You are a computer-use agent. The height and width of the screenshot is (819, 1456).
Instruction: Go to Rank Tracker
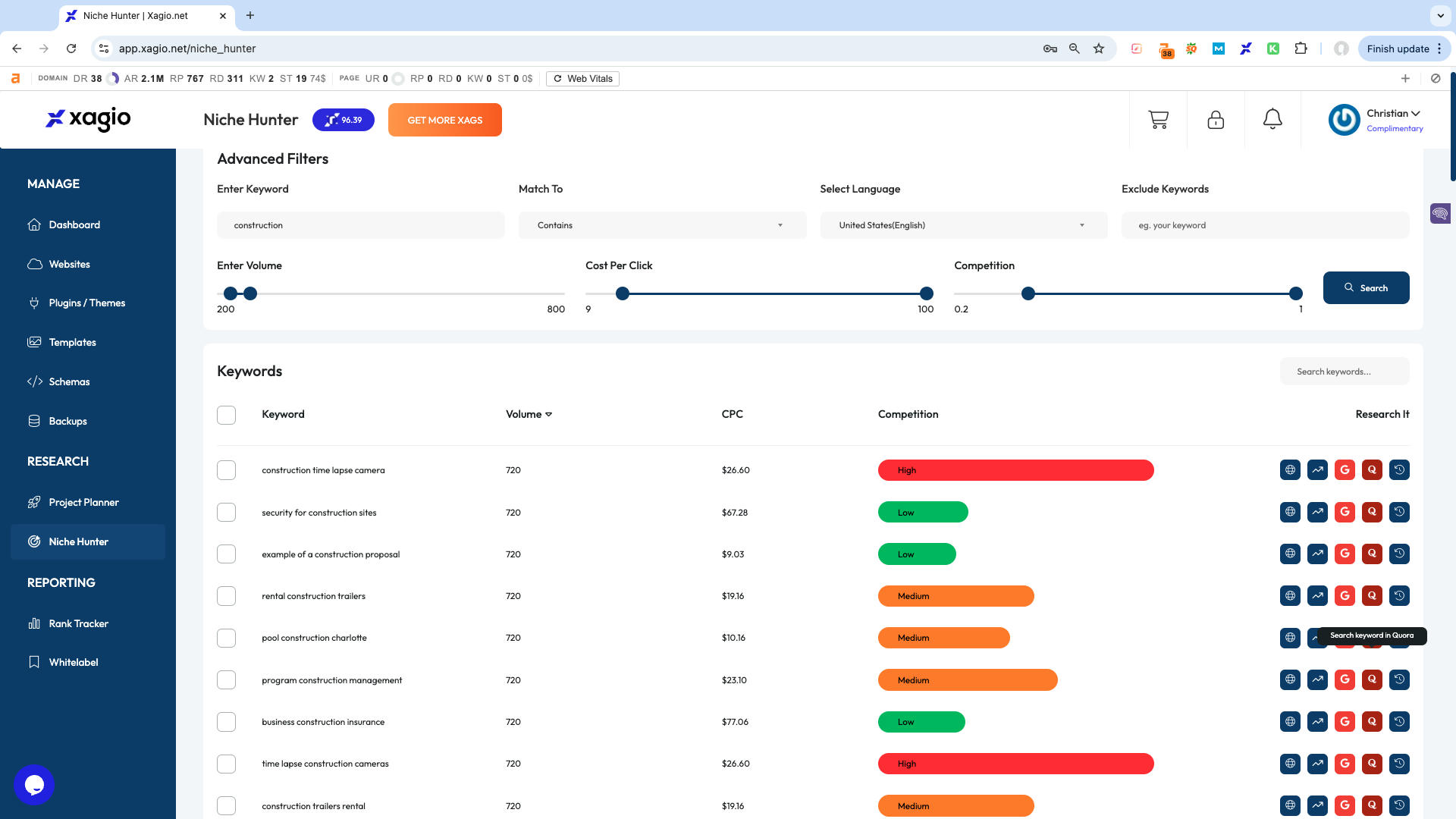[78, 623]
